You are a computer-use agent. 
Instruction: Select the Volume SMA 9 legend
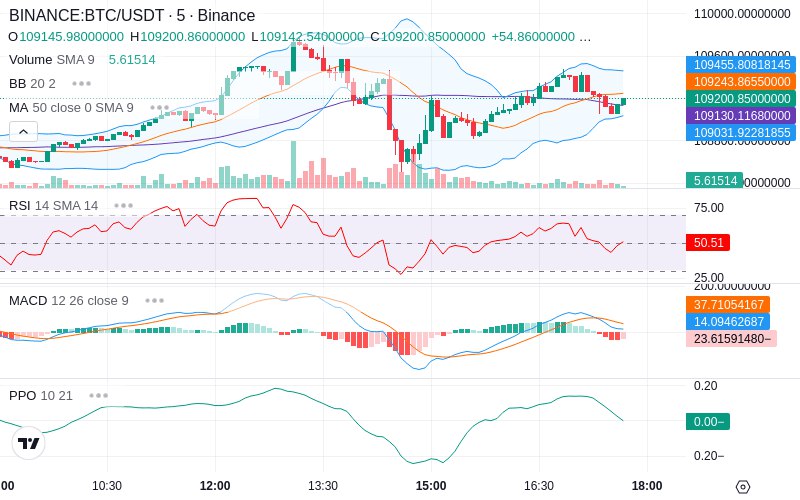point(52,60)
